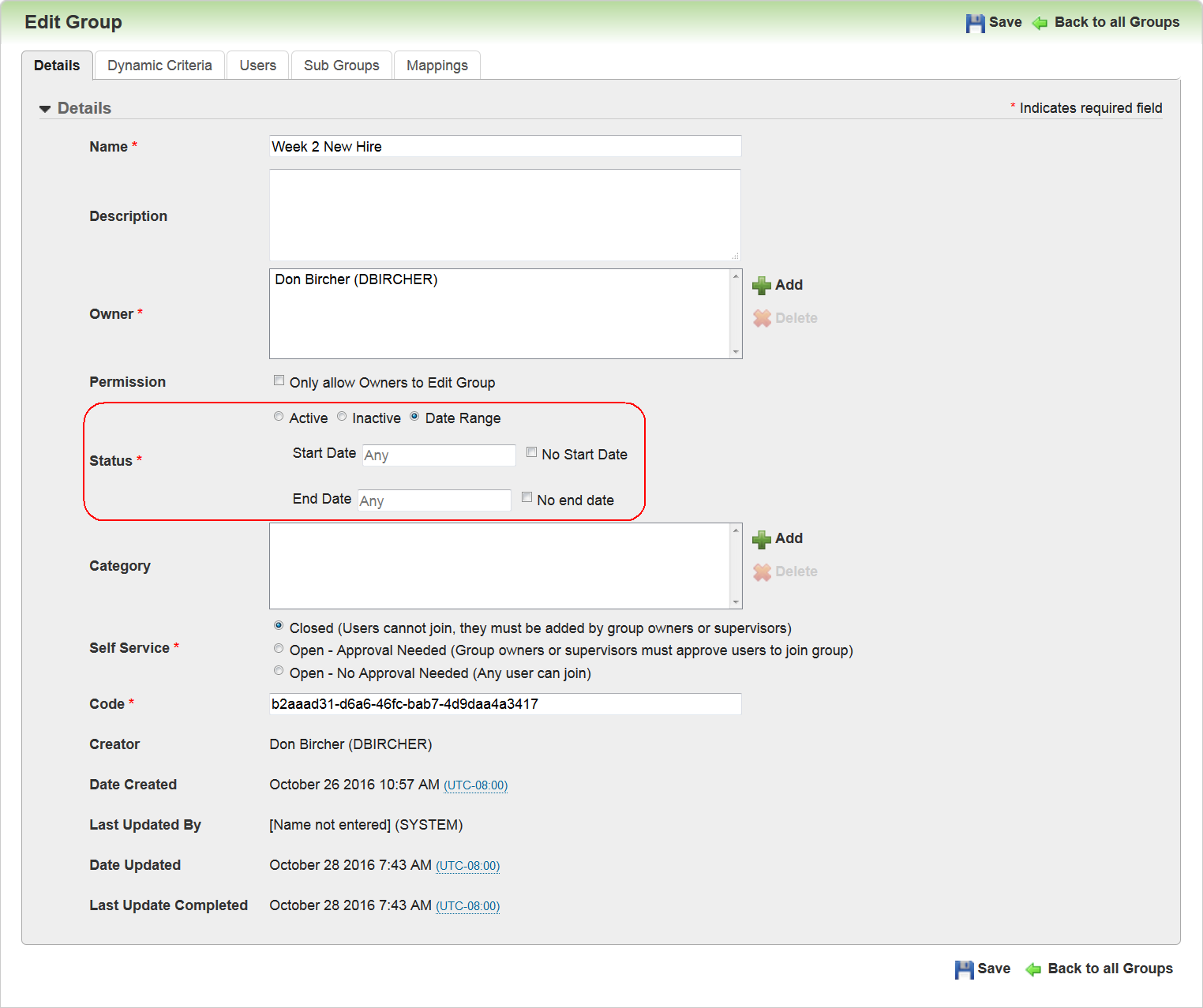1203x1008 pixels.
Task: Click the red X Delete icon beside Owner
Action: (762, 318)
